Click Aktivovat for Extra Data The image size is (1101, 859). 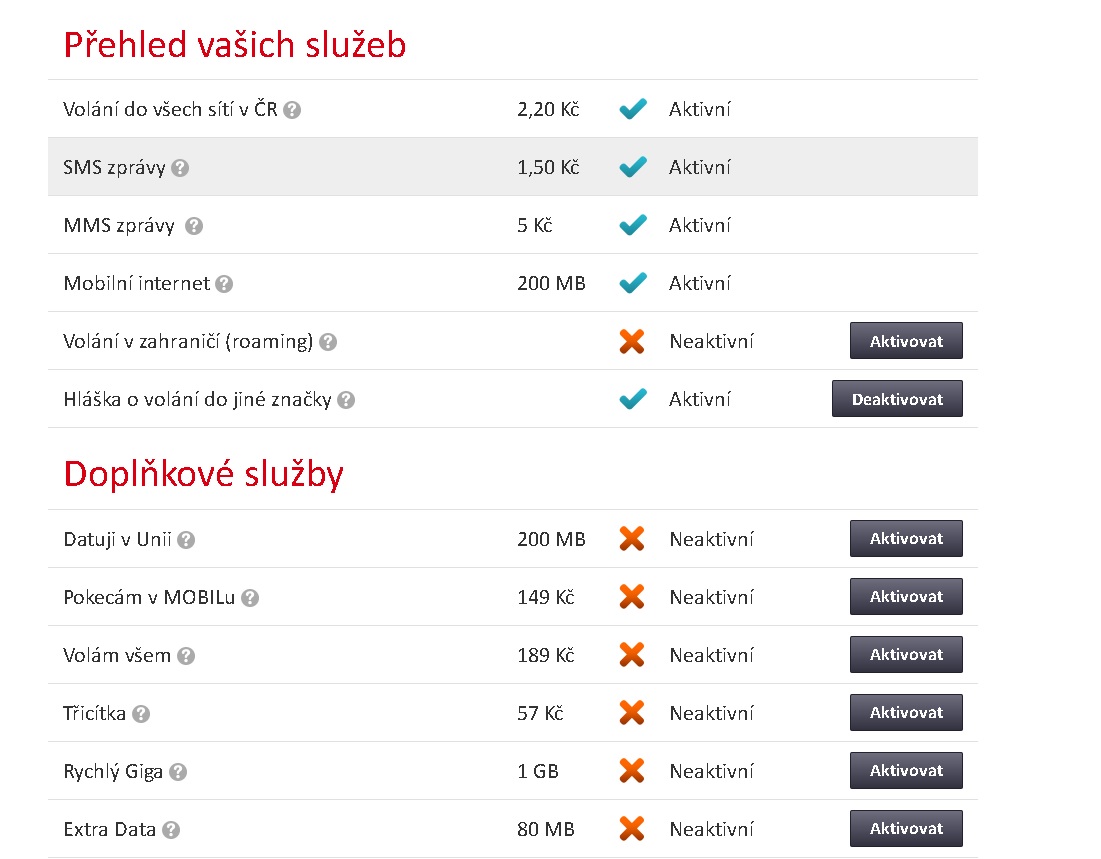(906, 829)
